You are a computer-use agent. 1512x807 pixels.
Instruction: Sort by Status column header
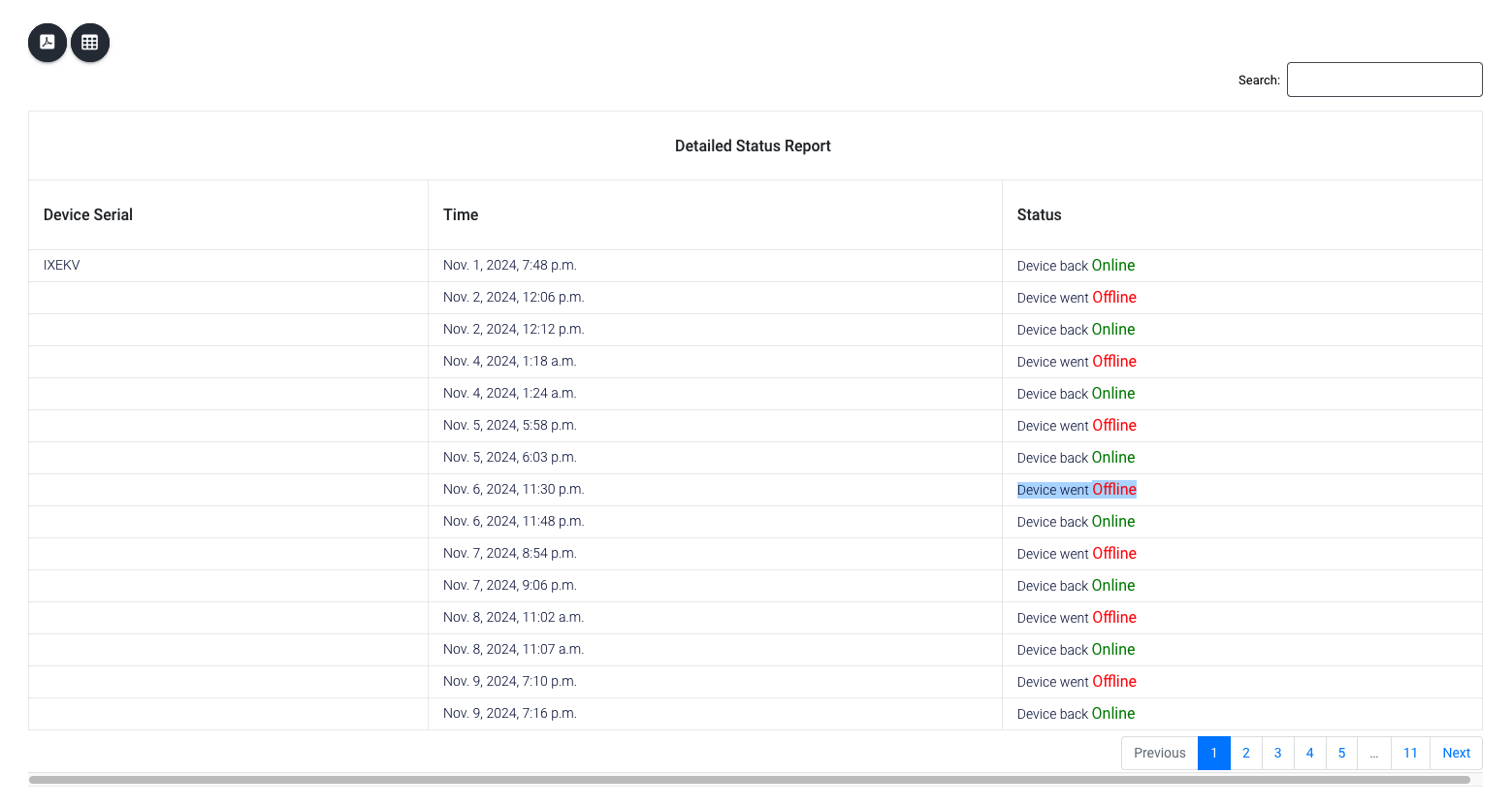tap(1039, 215)
